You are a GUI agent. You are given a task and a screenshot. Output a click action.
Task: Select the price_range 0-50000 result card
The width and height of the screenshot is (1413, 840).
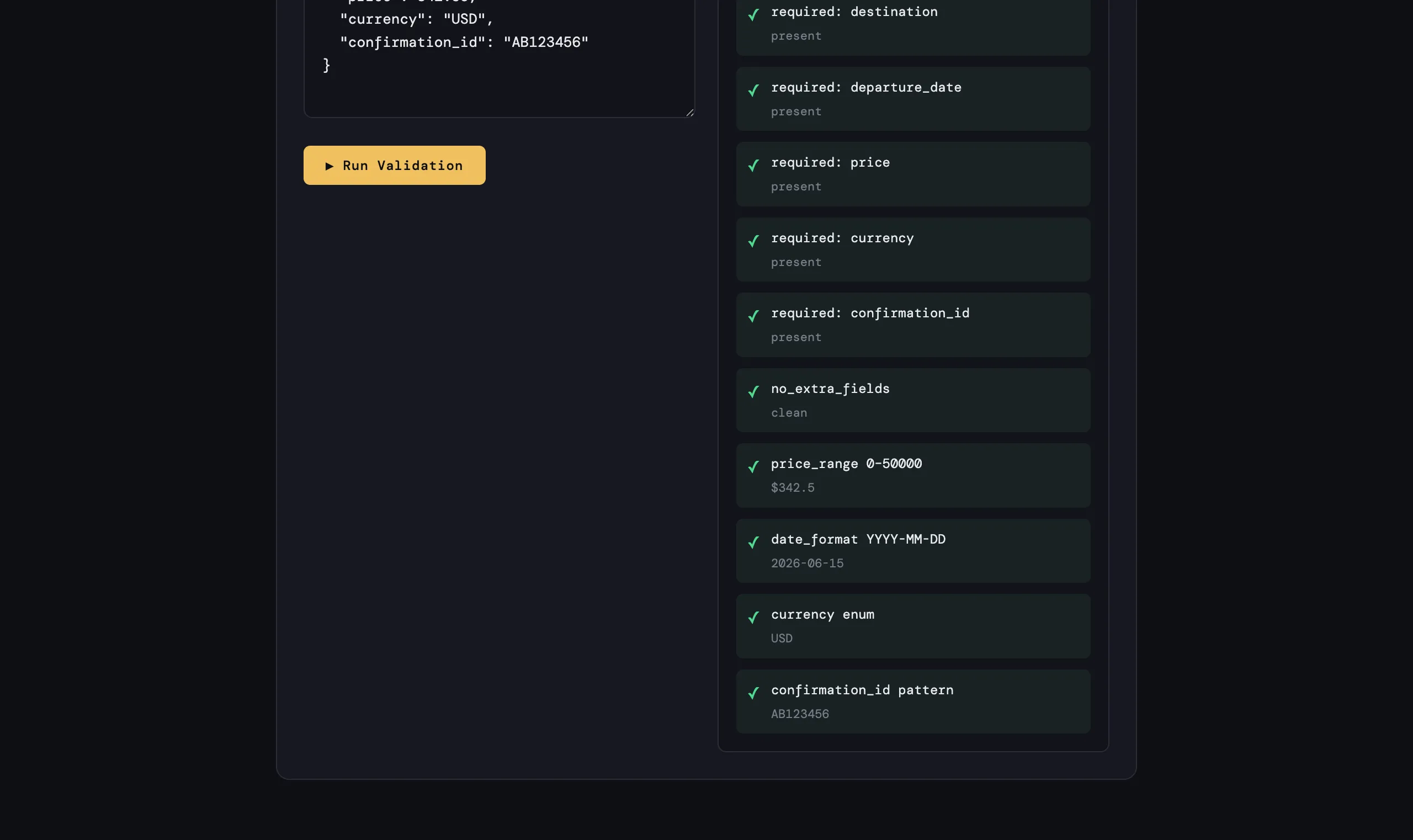coord(912,475)
